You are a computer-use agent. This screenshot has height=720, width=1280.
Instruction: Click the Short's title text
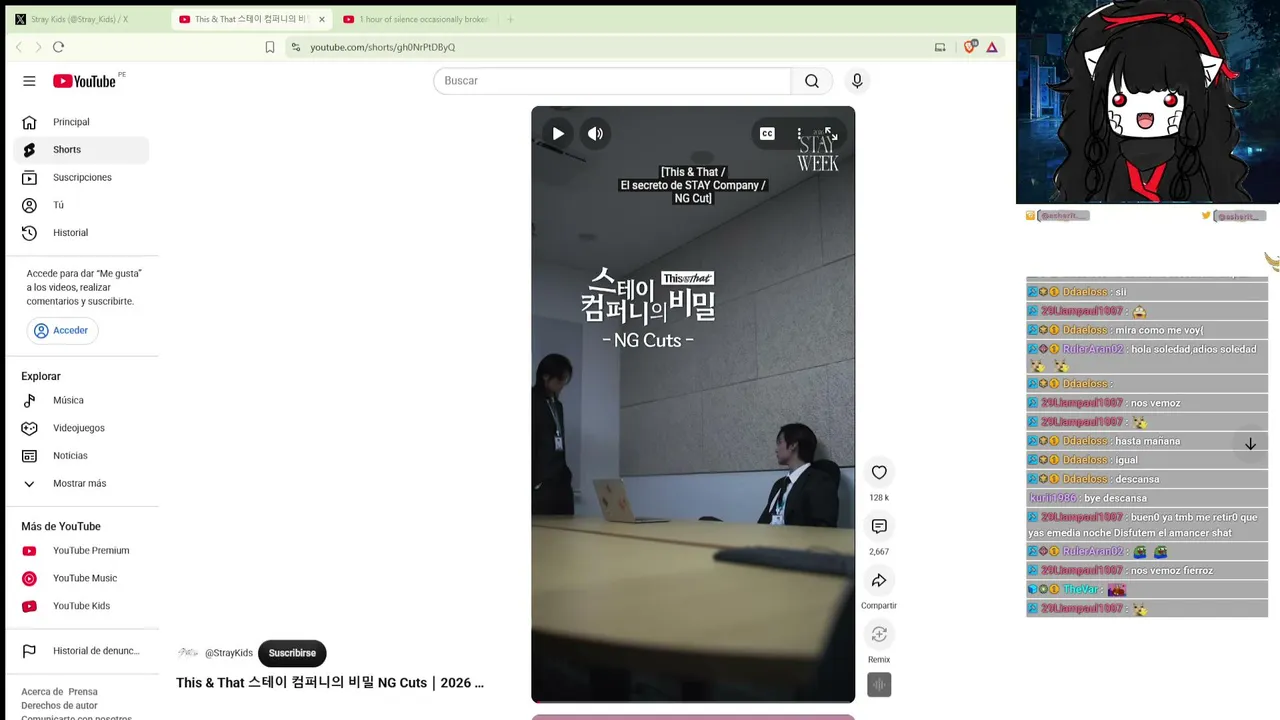point(330,683)
